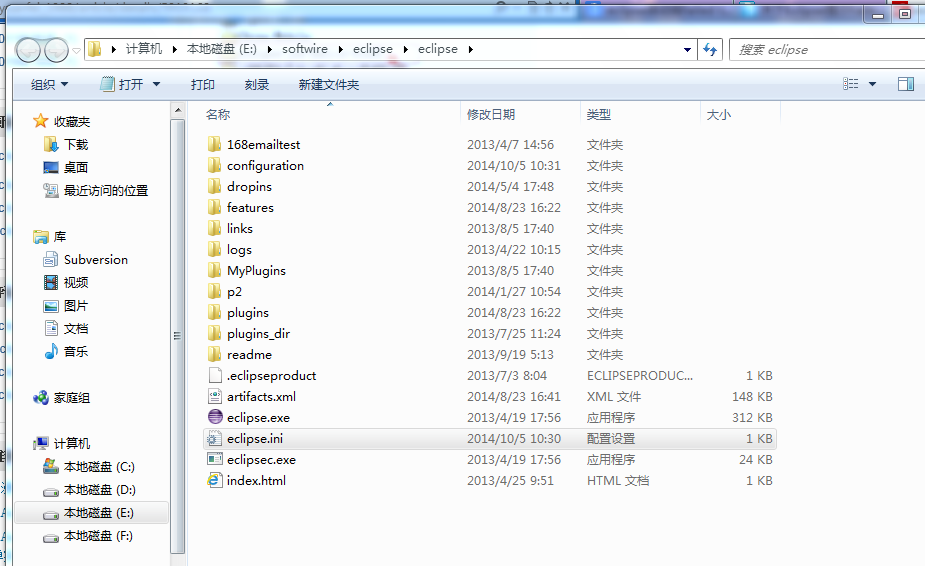The image size is (925, 566).
Task: Expand the arrow after 本地磁盘 (E:) breadcrumb
Action: point(269,49)
